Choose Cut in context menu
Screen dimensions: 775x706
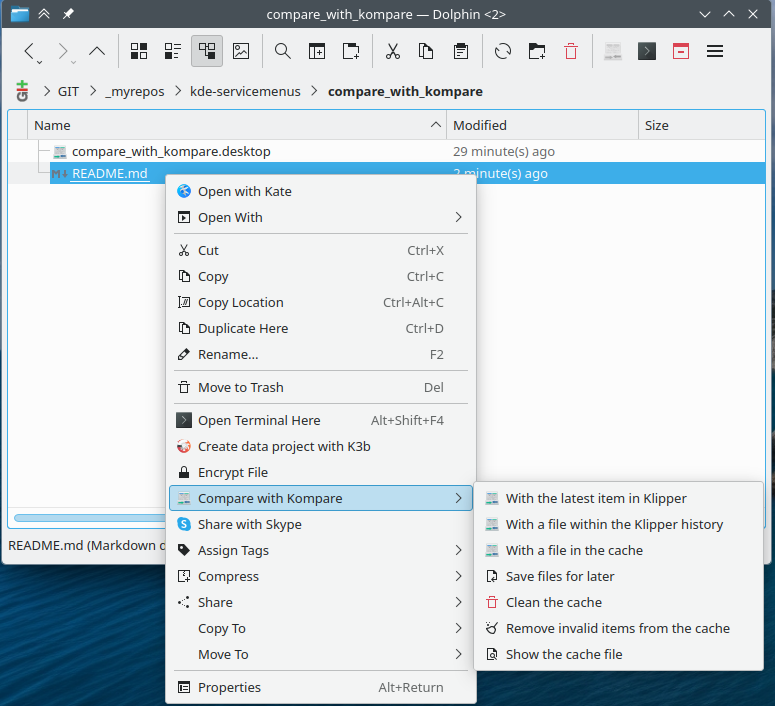pos(320,251)
